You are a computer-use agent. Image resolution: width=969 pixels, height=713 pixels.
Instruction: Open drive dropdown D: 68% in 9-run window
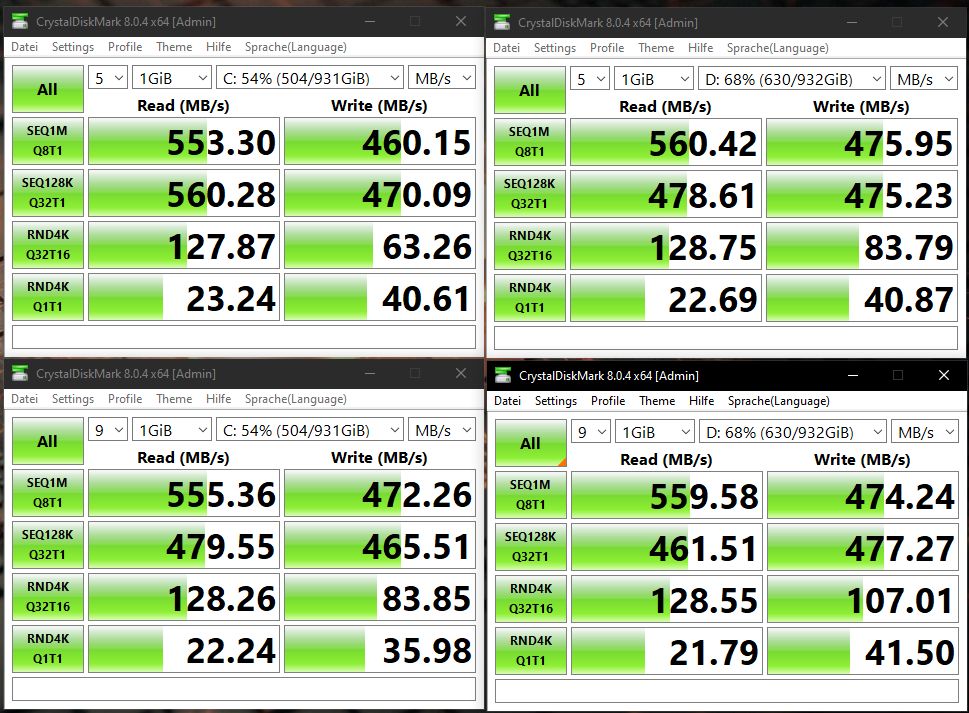pyautogui.click(x=793, y=432)
